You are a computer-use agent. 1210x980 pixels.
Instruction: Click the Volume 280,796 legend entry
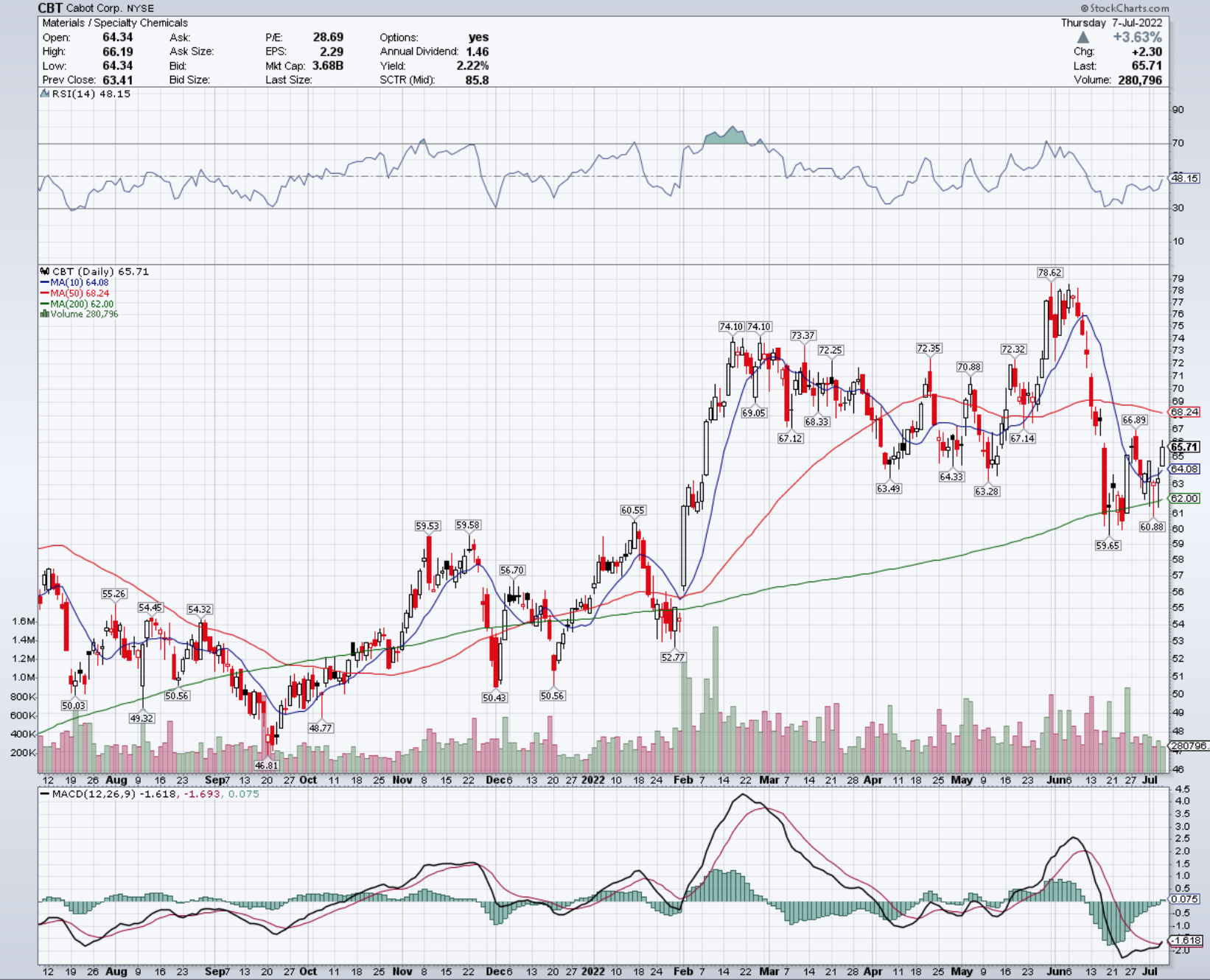point(79,314)
